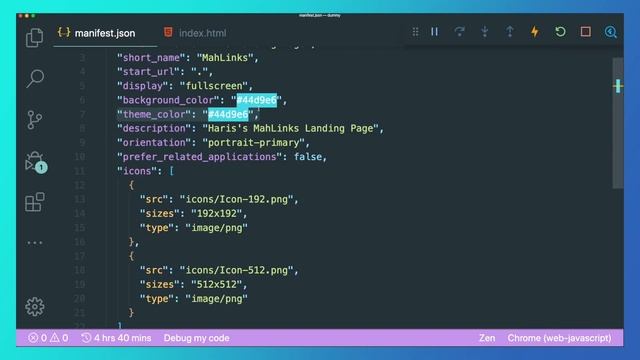Viewport: 640px width, 360px height.
Task: Grab the debug toolbar drag handle
Action: pos(415,32)
